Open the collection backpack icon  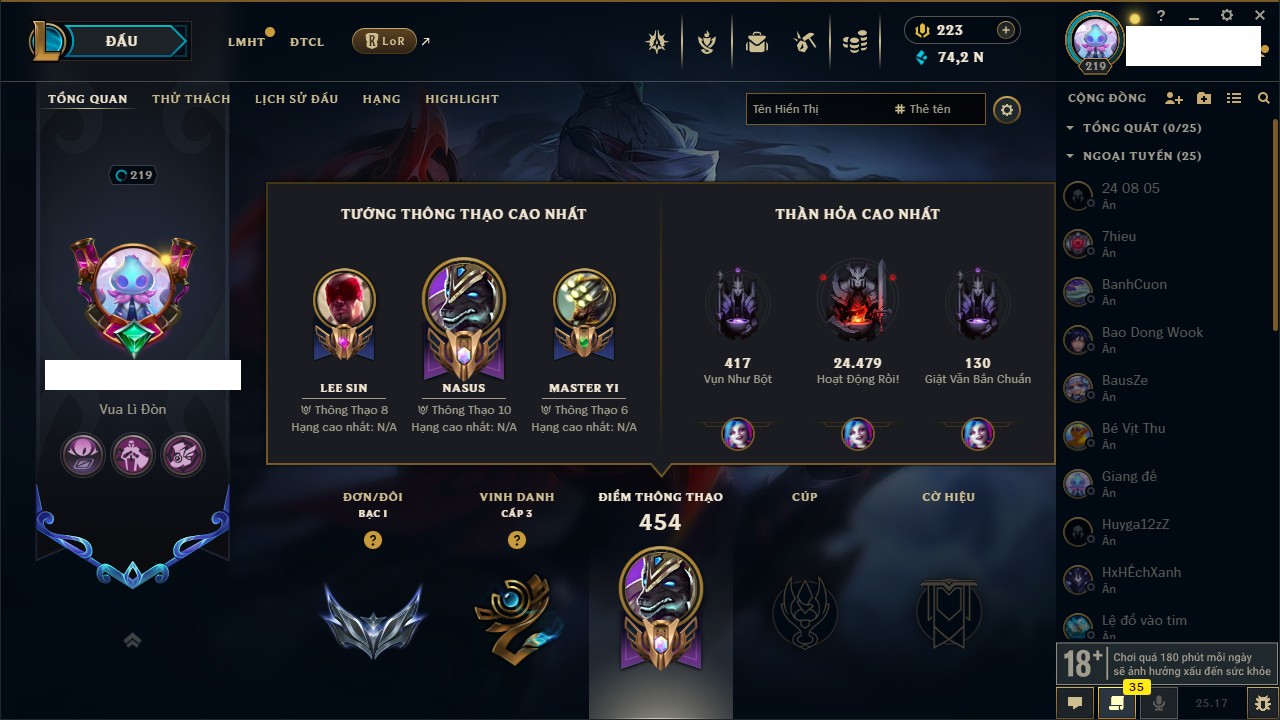coord(757,41)
